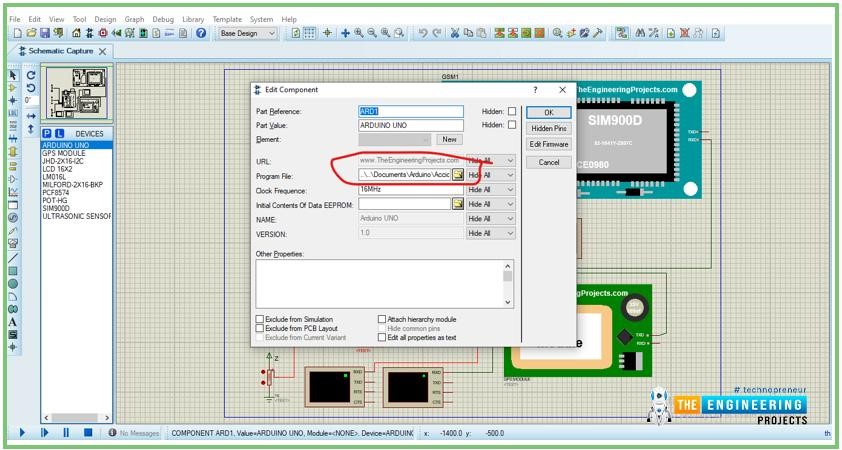
Task: Click the horizontal mirror flip icon
Action: point(31,116)
